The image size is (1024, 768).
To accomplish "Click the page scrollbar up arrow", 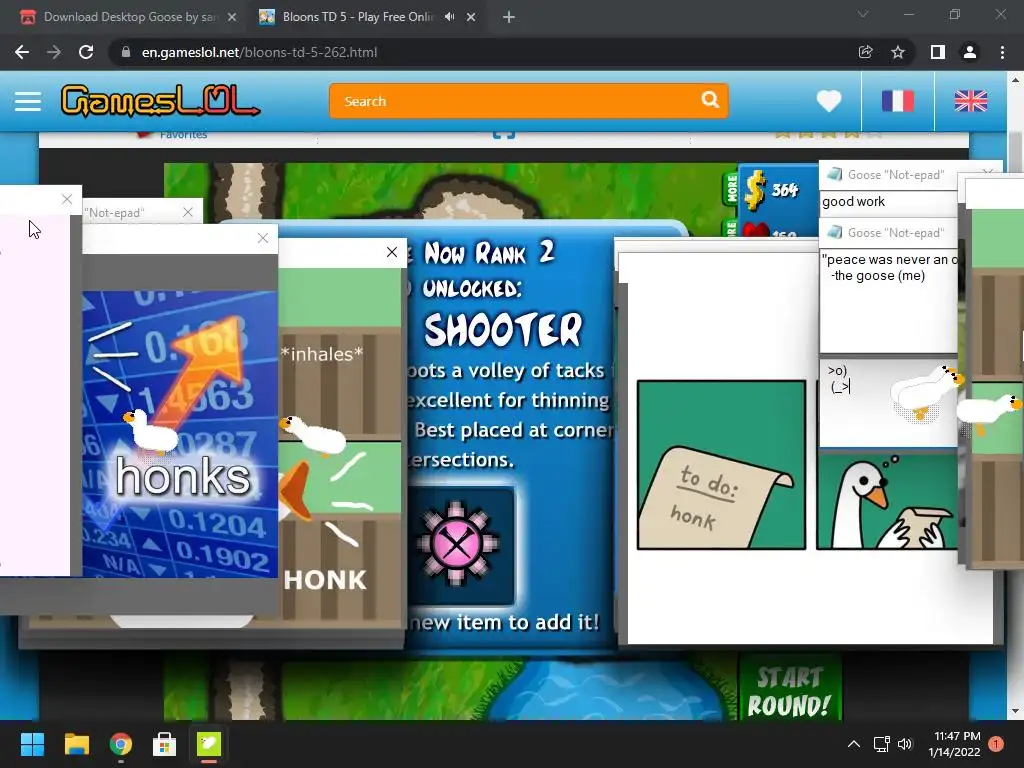I will (x=1014, y=80).
